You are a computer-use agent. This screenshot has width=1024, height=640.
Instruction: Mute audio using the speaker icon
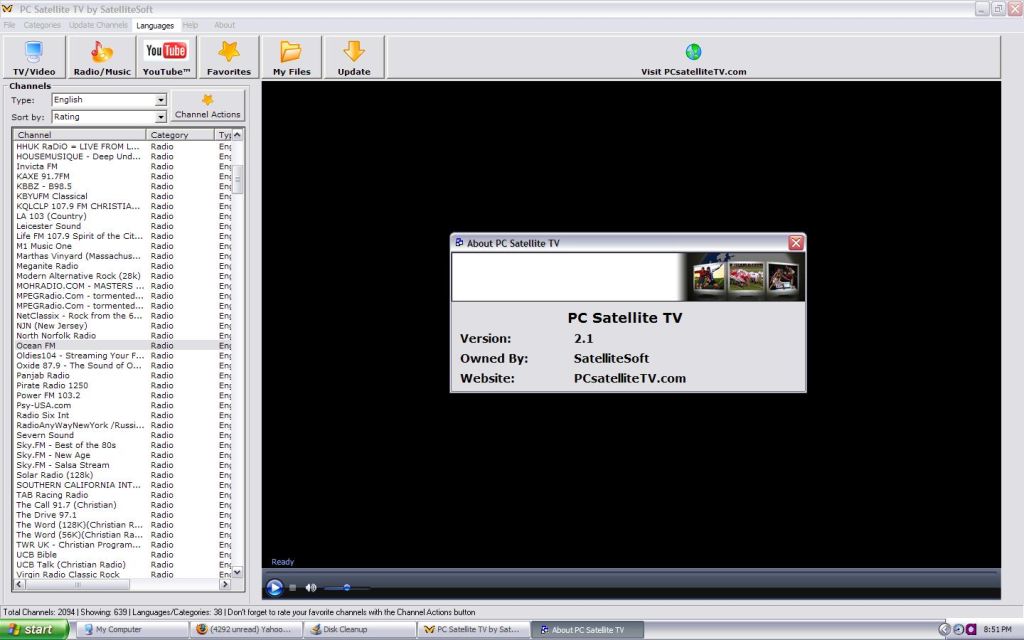click(x=311, y=588)
